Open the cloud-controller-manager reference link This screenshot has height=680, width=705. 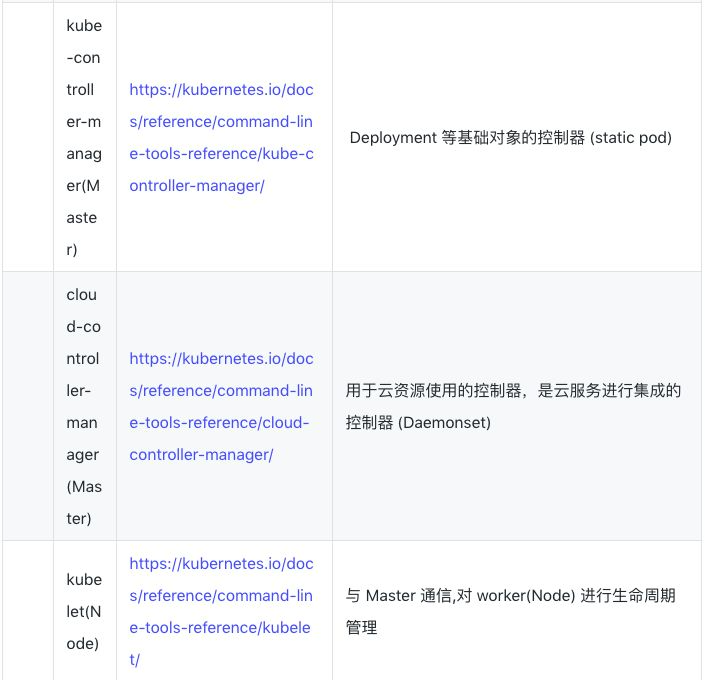tap(221, 407)
